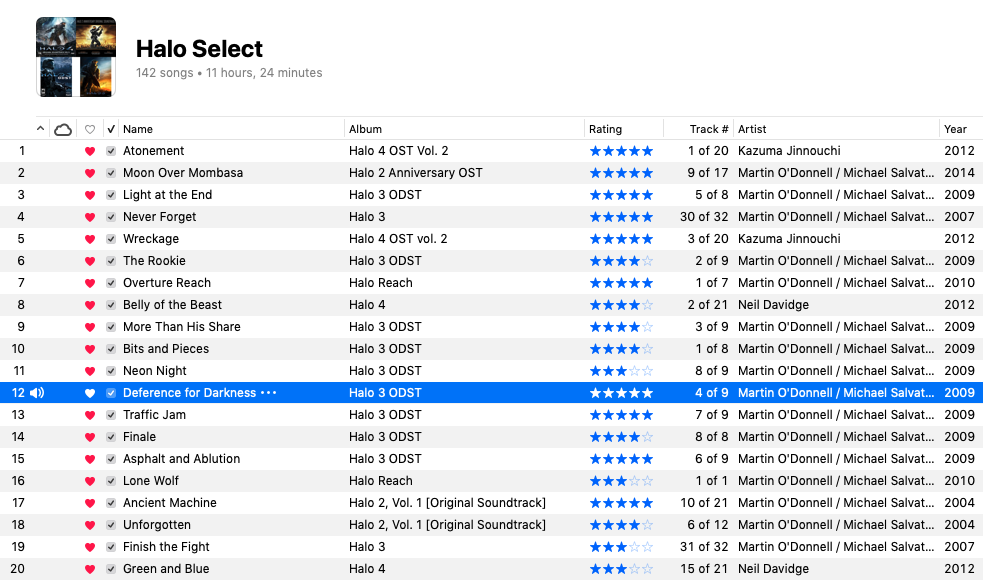The image size is (983, 582).
Task: Toggle heart for Overture Reach
Action: pos(90,283)
